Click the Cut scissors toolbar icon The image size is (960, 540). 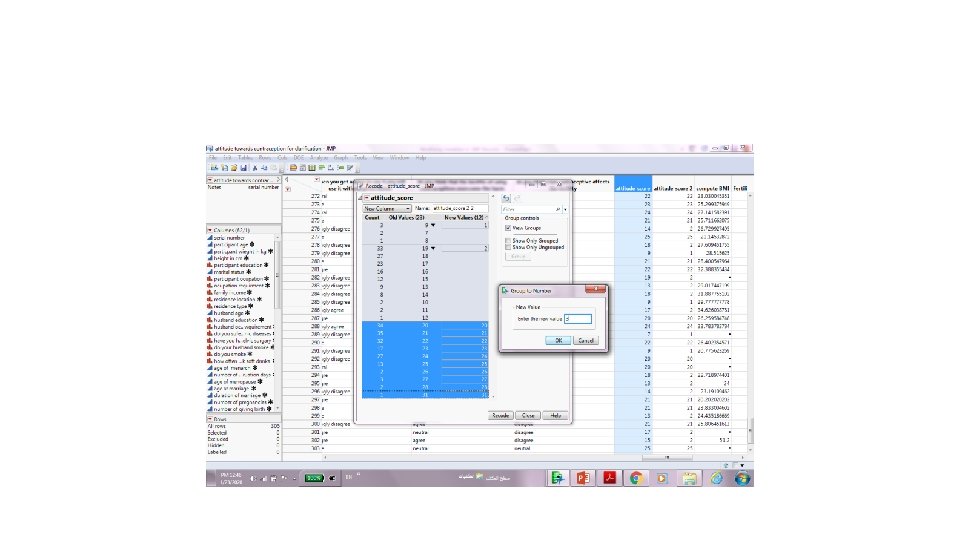pos(255,168)
